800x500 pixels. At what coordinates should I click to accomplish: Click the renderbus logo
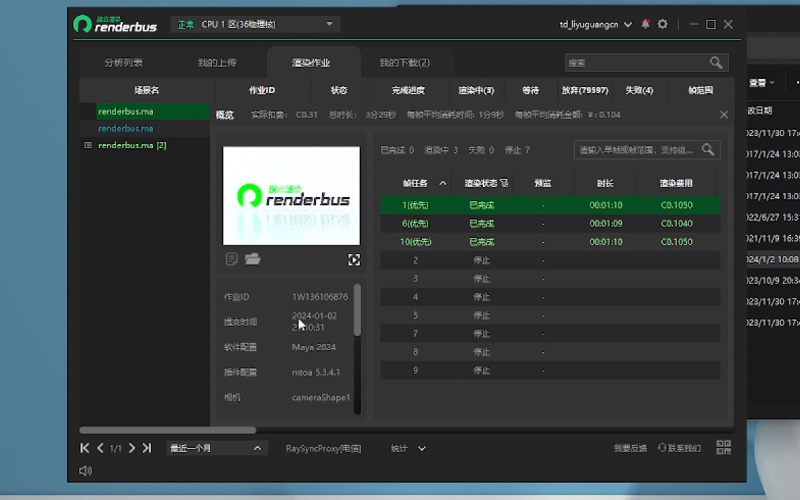(x=115, y=24)
